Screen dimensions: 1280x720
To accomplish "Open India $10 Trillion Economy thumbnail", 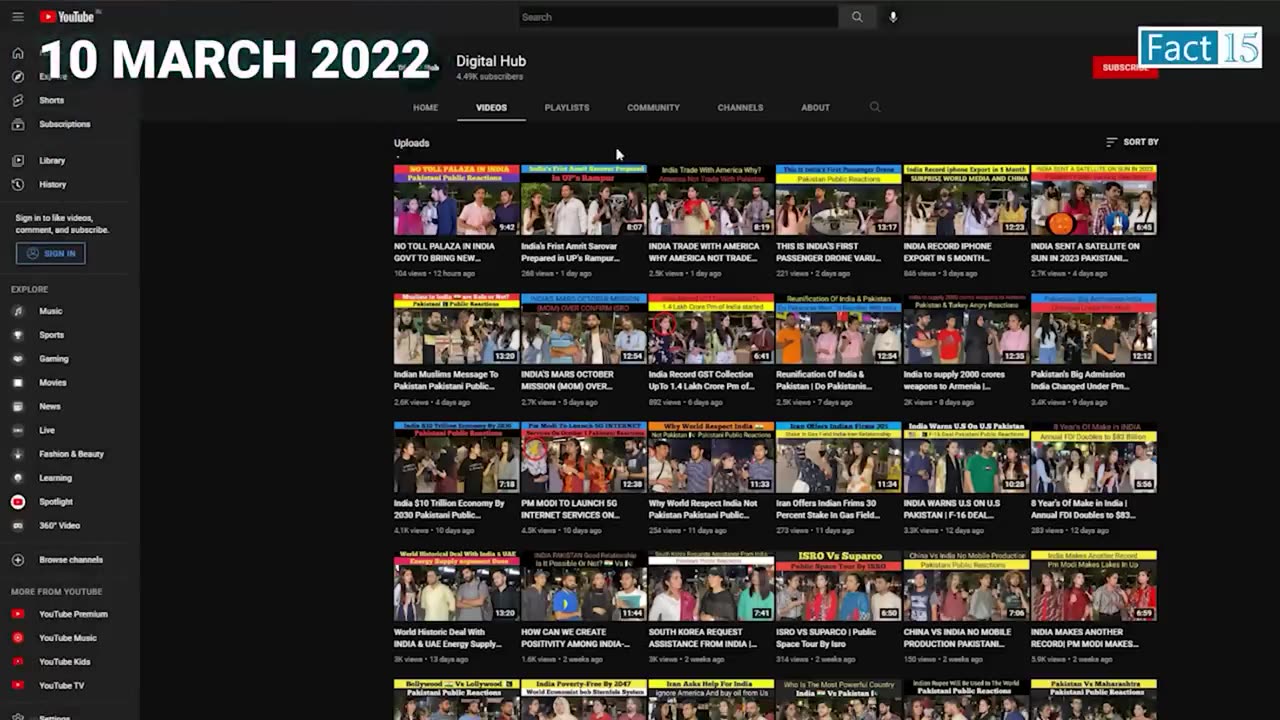I will click(x=456, y=457).
